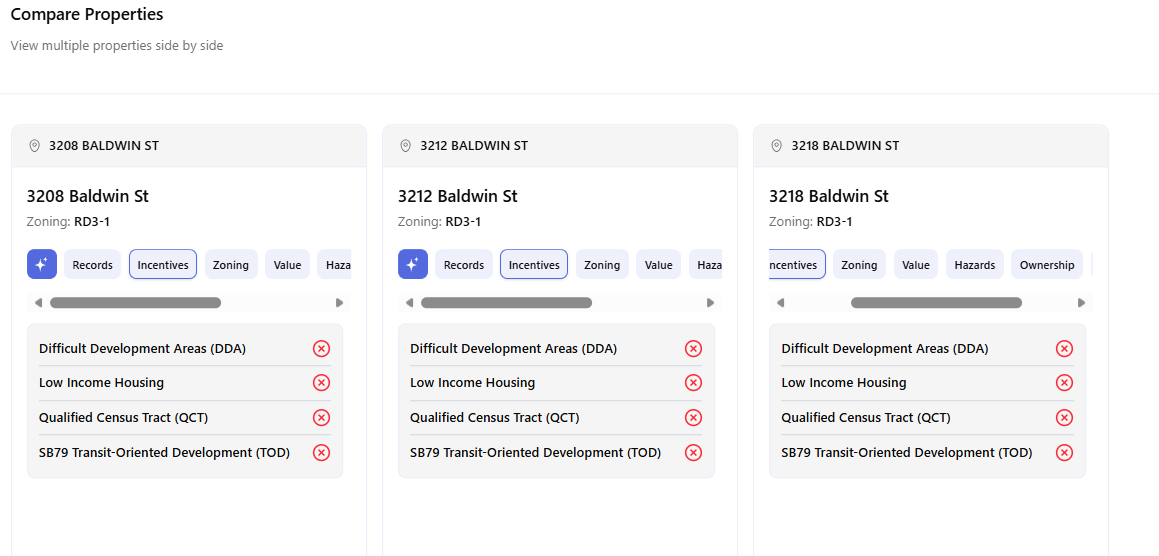Open the Records tab for 3208 Baldwin St
Viewport: 1159px width, 556px height.
(x=92, y=265)
